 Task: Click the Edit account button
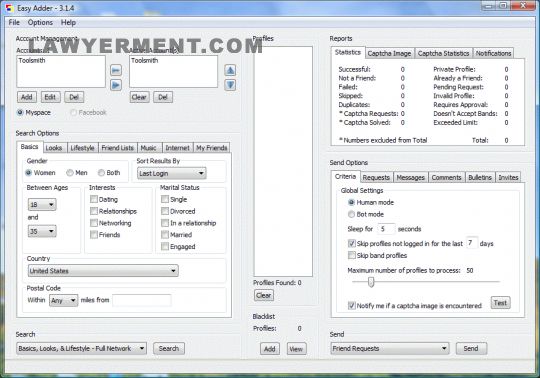[x=50, y=97]
